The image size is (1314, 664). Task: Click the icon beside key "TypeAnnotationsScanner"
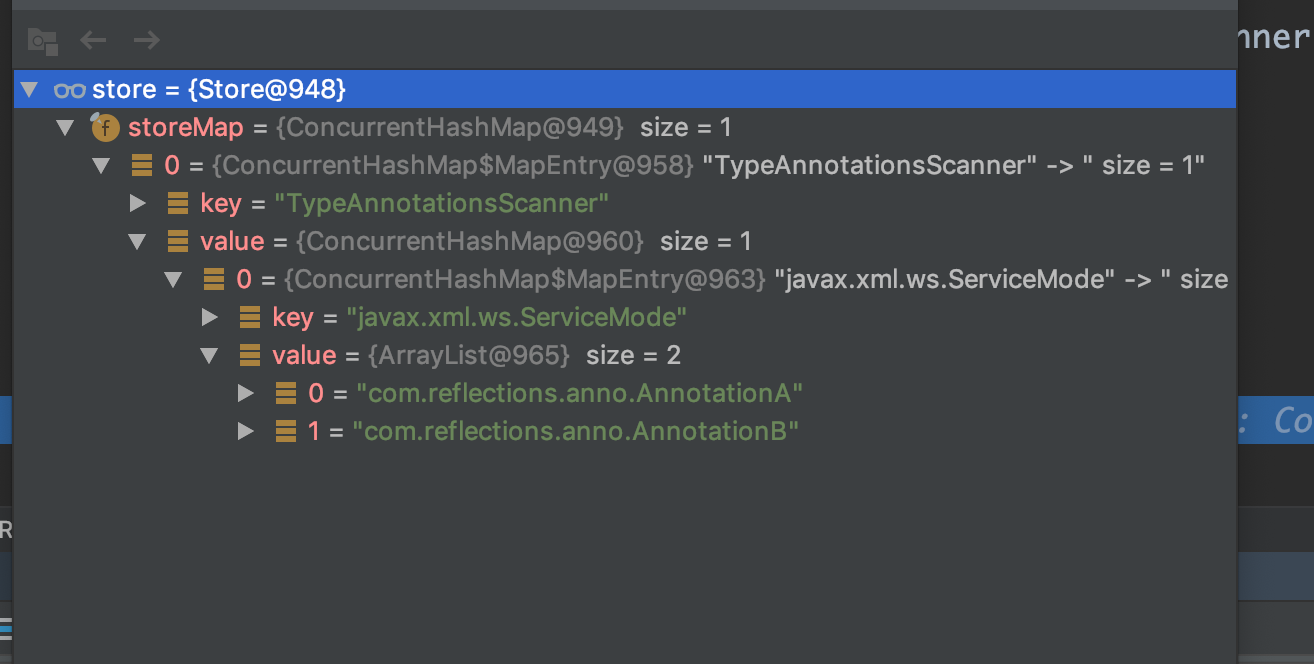click(x=178, y=204)
